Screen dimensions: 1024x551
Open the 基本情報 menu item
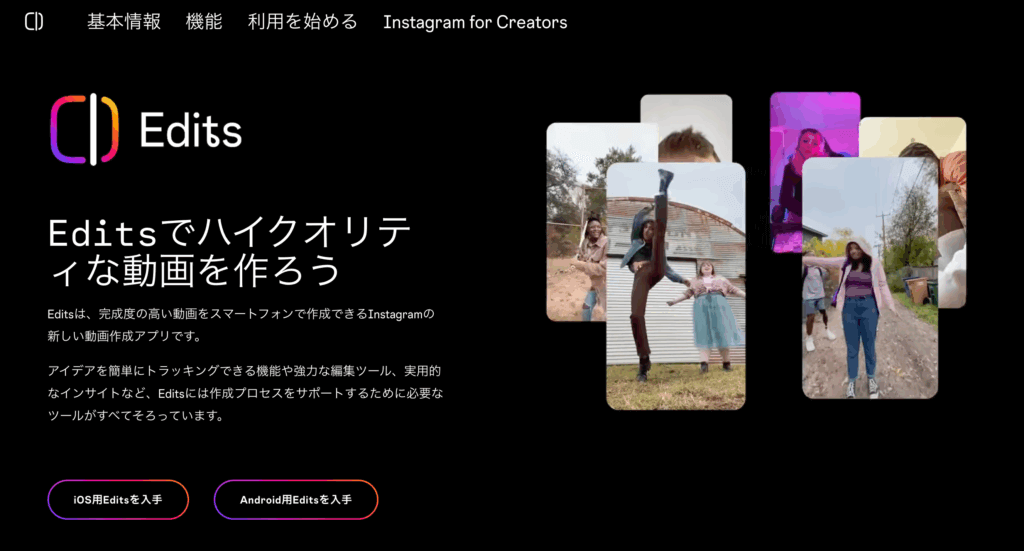pyautogui.click(x=124, y=22)
